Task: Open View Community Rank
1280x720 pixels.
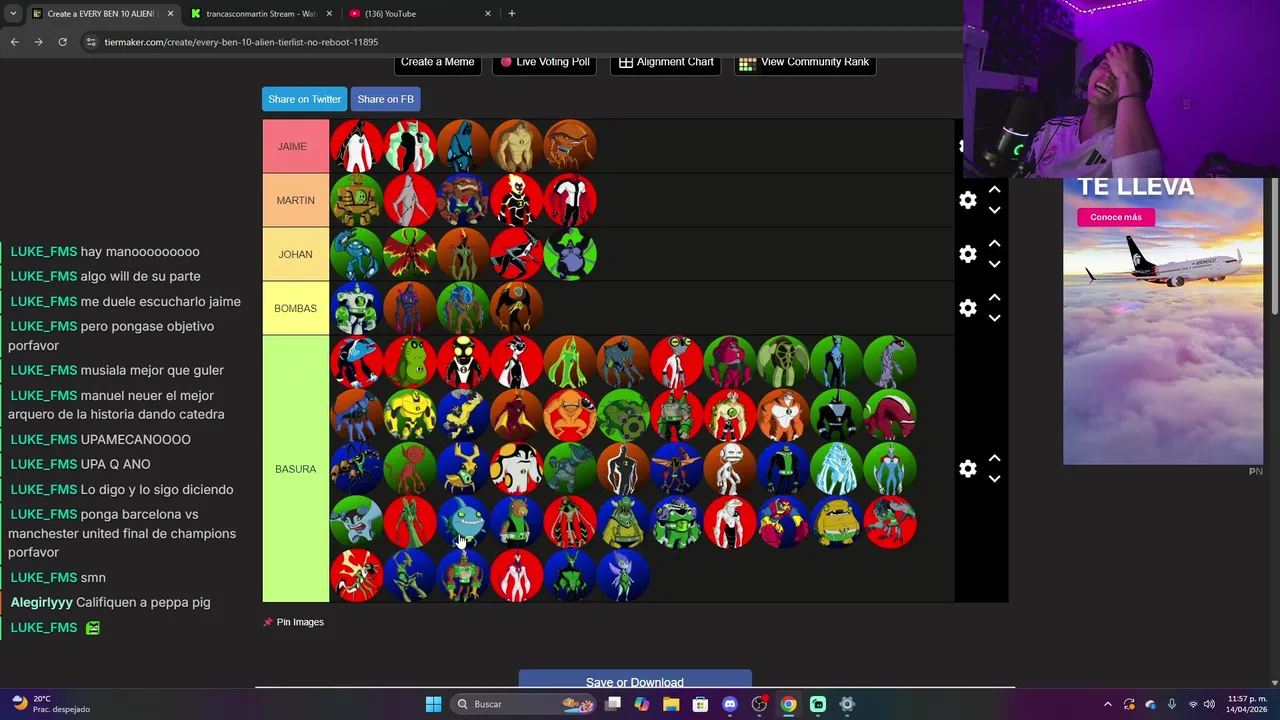Action: point(805,62)
